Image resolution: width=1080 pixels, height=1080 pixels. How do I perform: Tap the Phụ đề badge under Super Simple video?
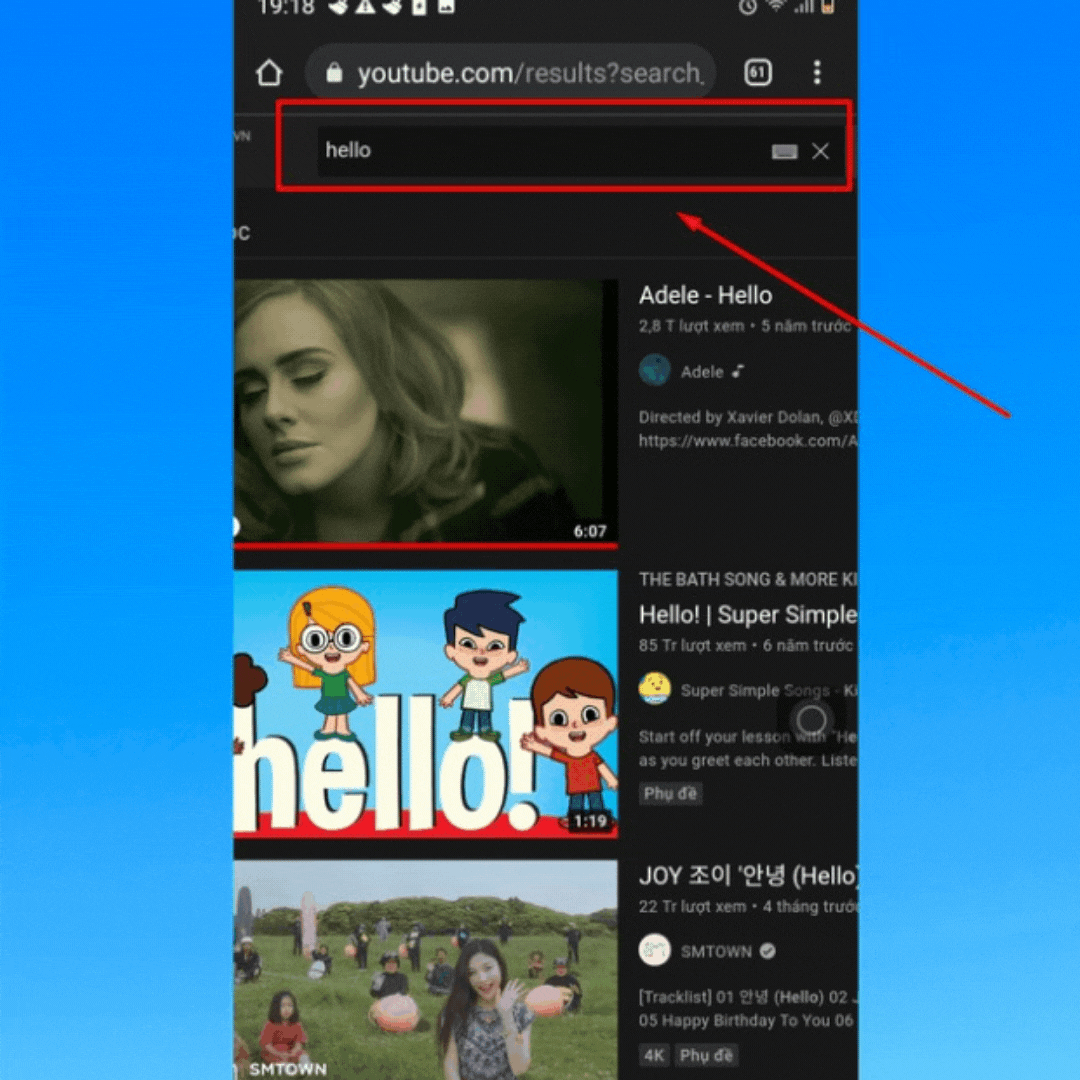click(x=670, y=793)
